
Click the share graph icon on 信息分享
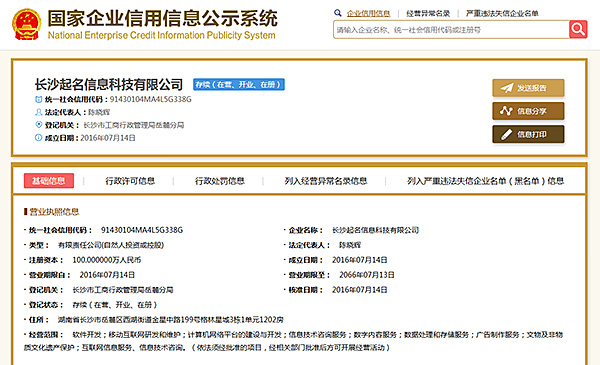pos(506,111)
